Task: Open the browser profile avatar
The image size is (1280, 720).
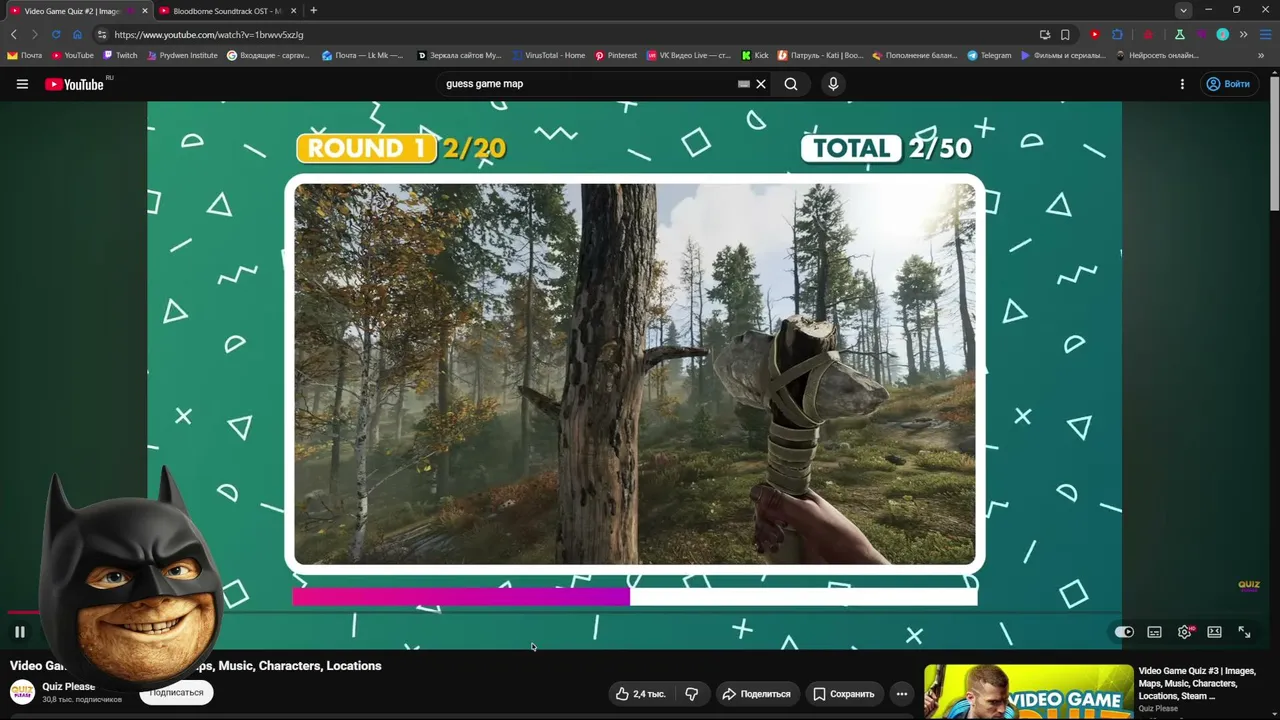Action: pos(1222,35)
